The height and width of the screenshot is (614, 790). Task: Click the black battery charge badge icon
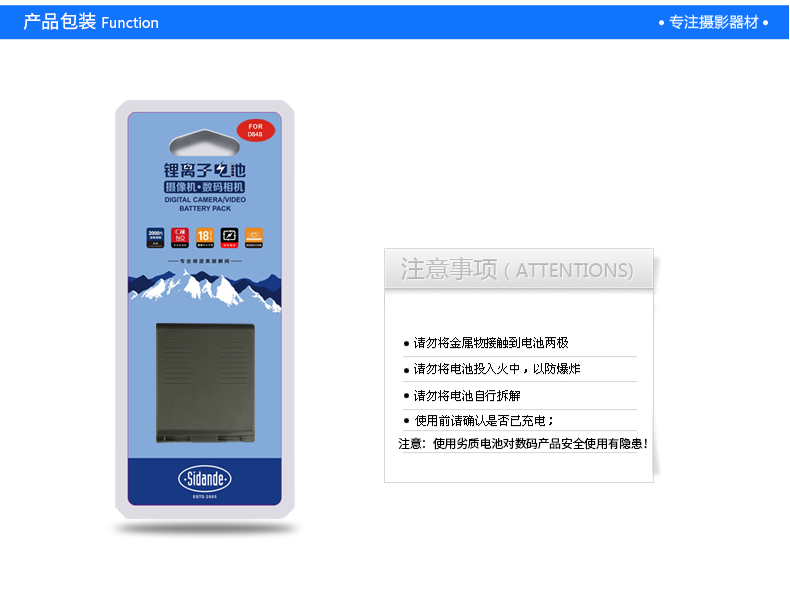pos(229,238)
